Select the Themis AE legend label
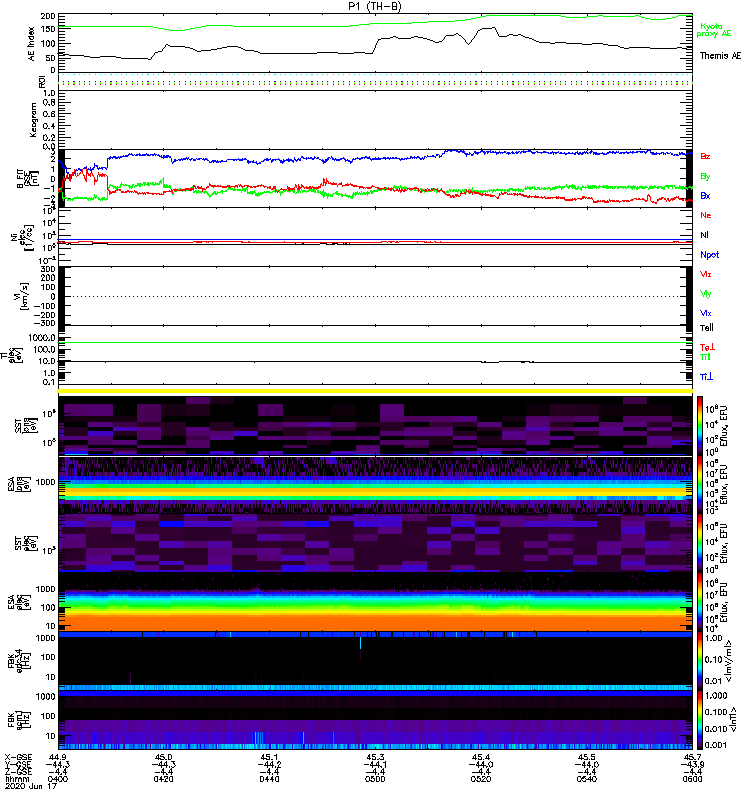Image resolution: width=750 pixels, height=800 pixels. tap(720, 56)
